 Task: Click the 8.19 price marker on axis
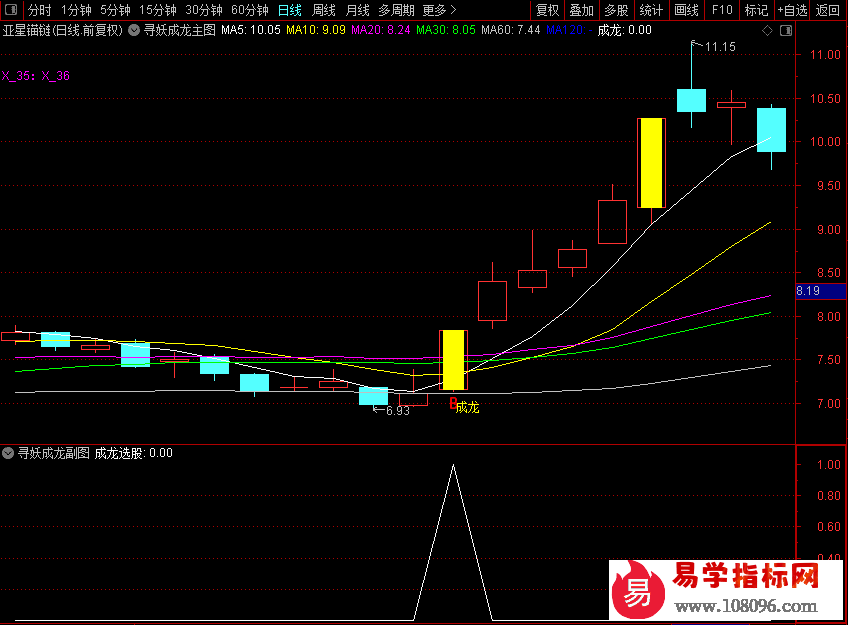(x=808, y=291)
